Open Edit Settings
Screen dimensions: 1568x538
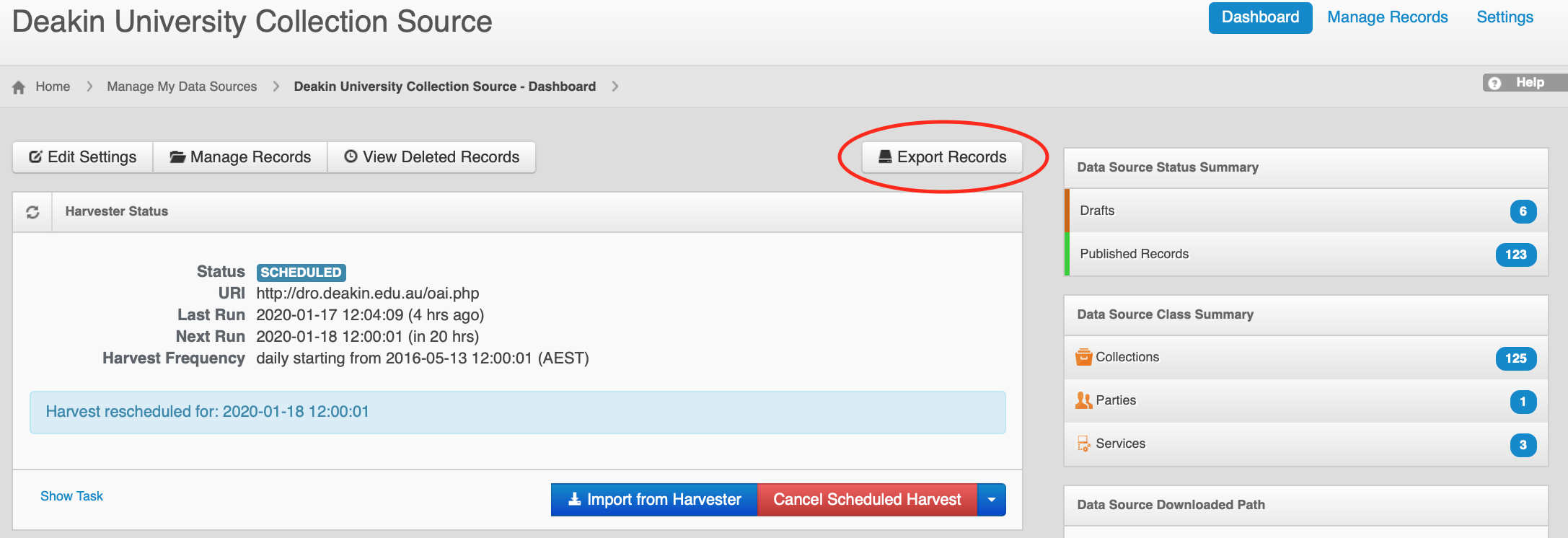[83, 157]
